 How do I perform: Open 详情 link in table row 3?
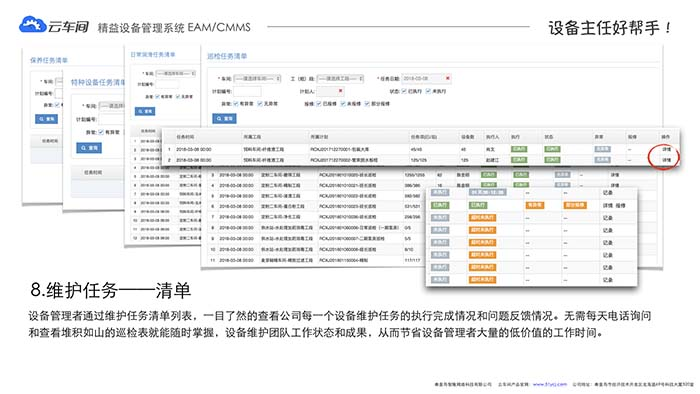click(x=615, y=175)
